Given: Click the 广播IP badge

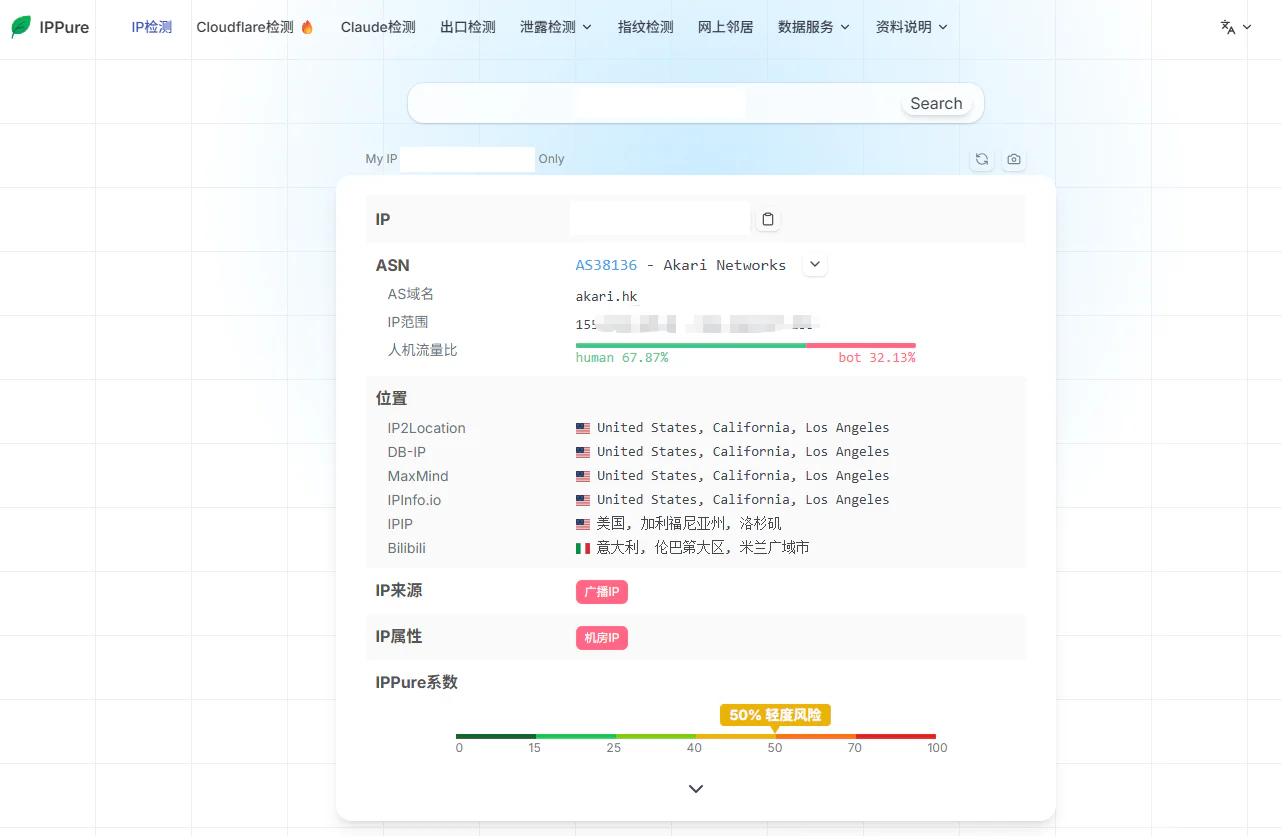Looking at the screenshot, I should [x=602, y=592].
